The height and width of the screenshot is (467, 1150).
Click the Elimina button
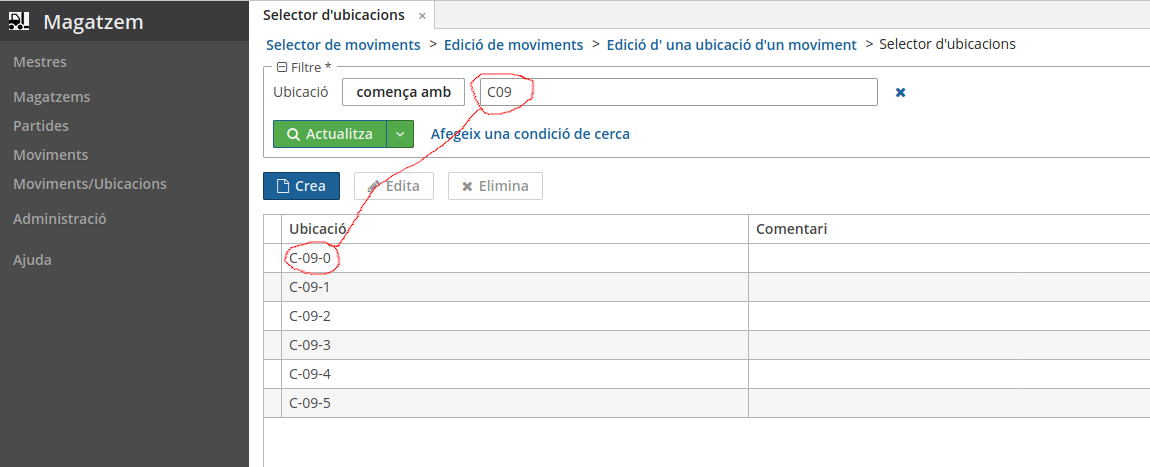(495, 186)
